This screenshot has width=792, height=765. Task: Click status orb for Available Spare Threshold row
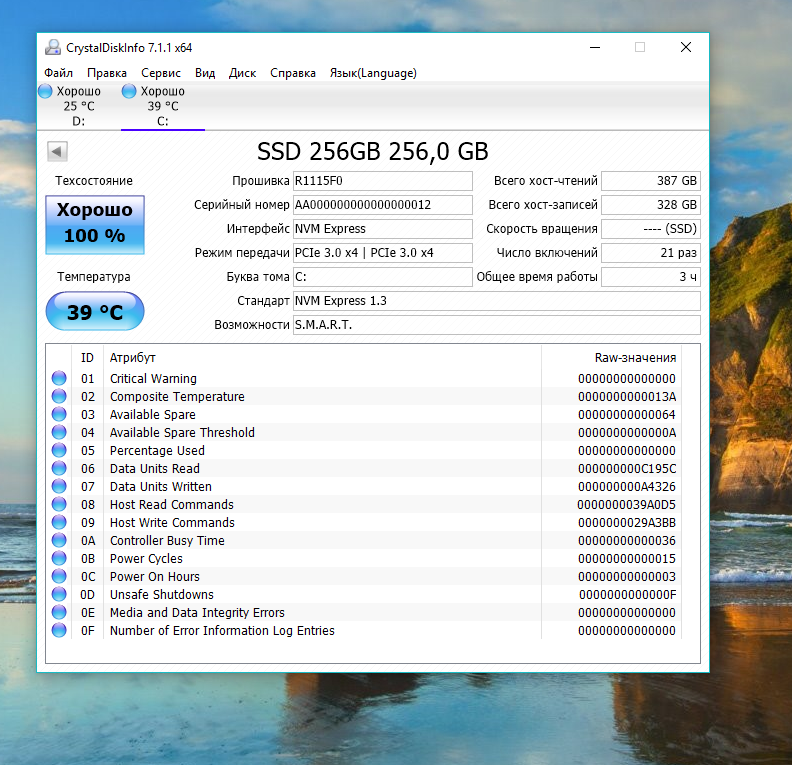[59, 432]
